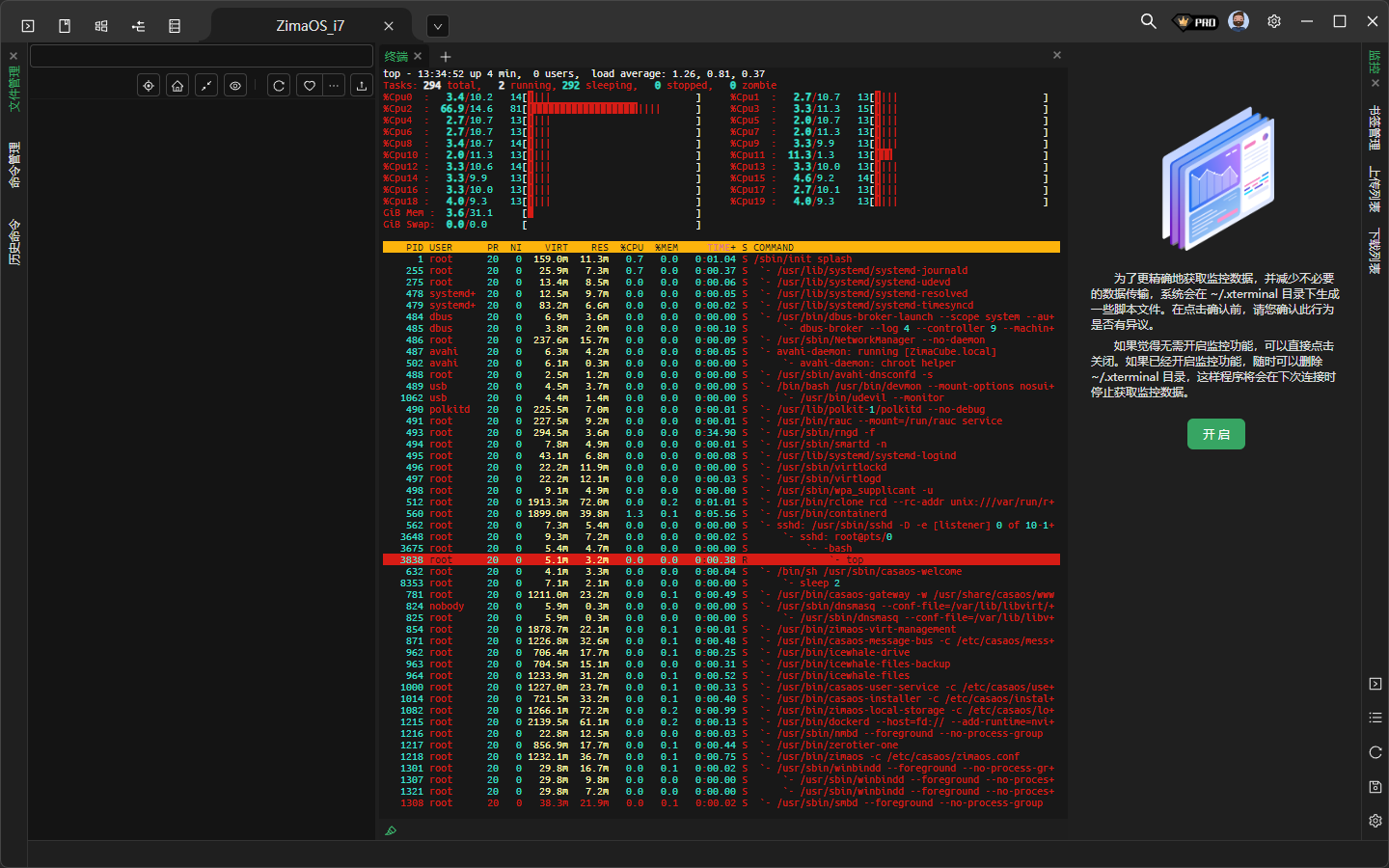This screenshot has height=868, width=1389.
Task: Refresh the file manager listing
Action: (279, 86)
